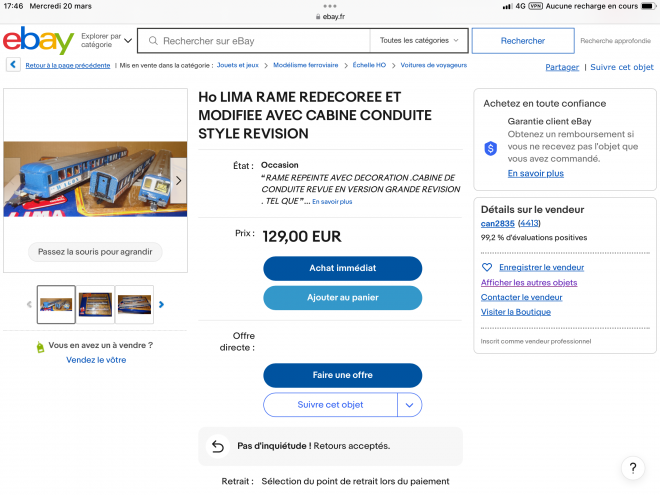This screenshot has width=660, height=495.
Task: Click the returns arrow icon
Action: (x=218, y=446)
